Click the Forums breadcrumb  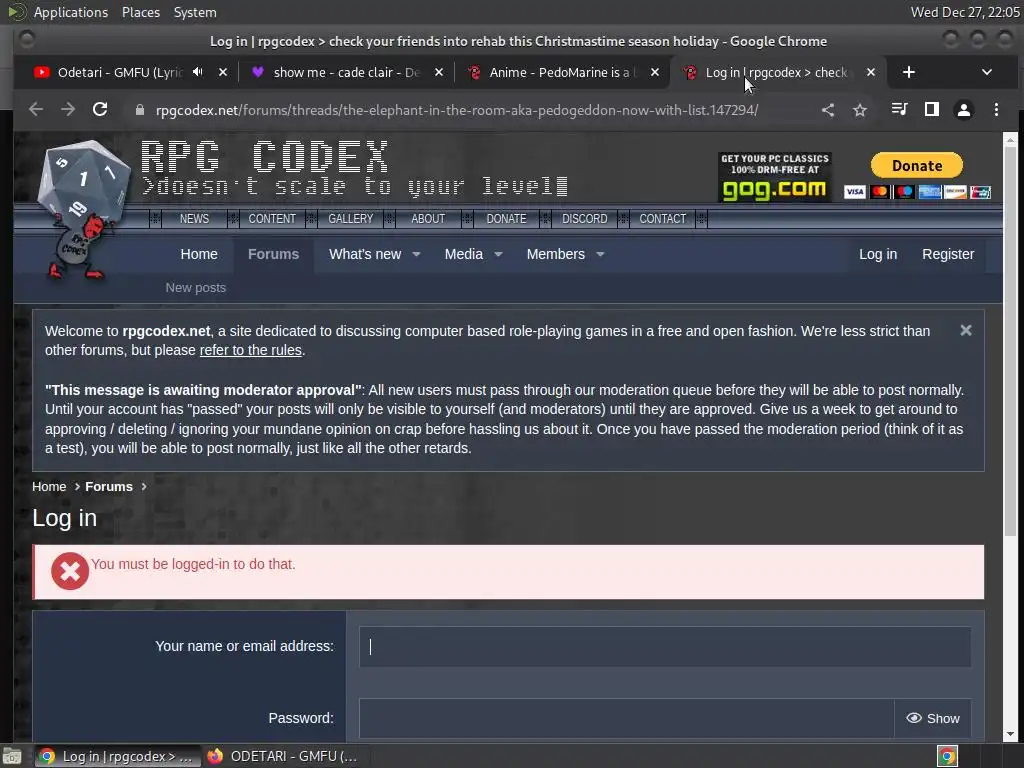108,487
